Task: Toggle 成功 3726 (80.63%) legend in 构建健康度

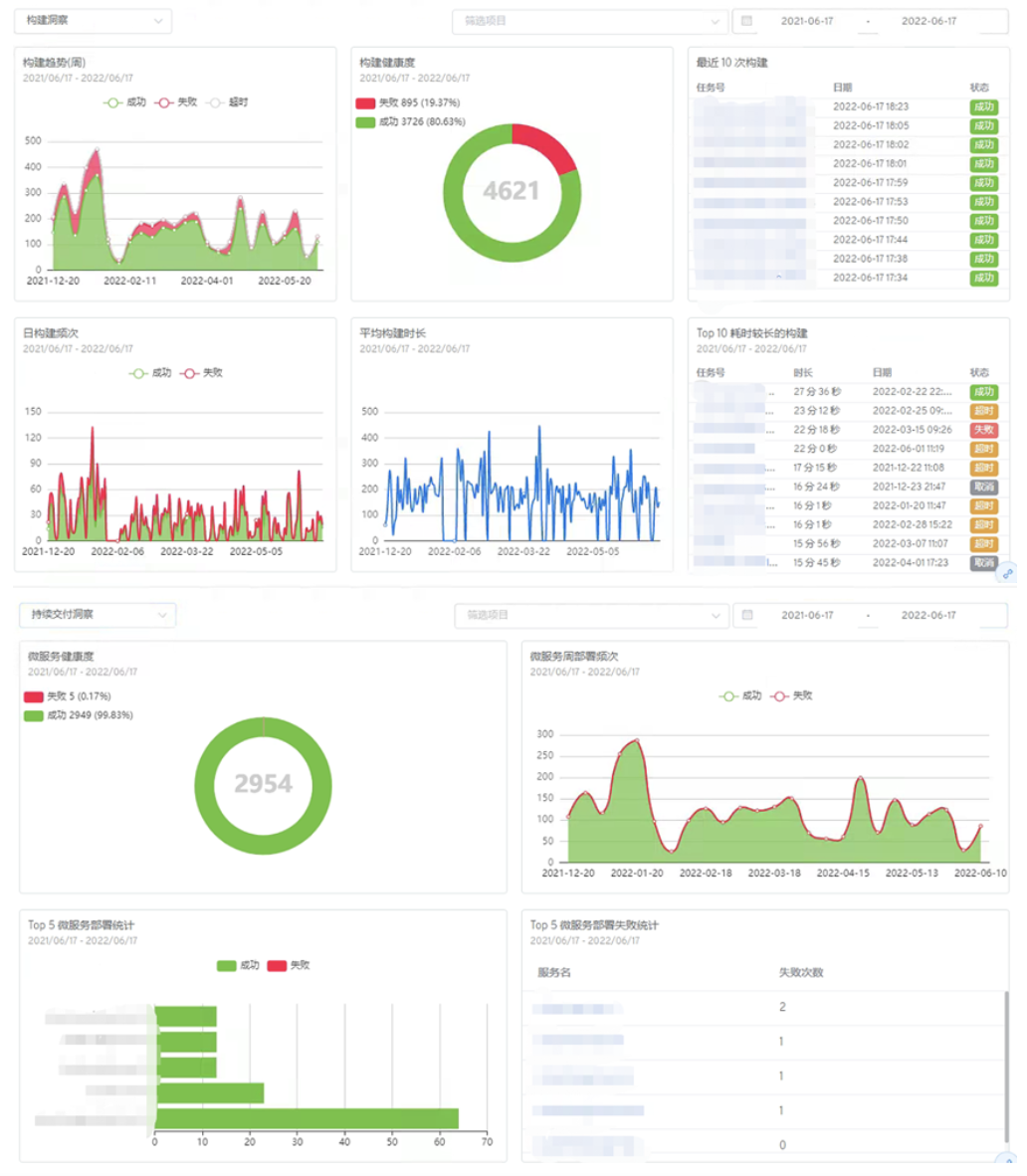Action: pos(411,121)
